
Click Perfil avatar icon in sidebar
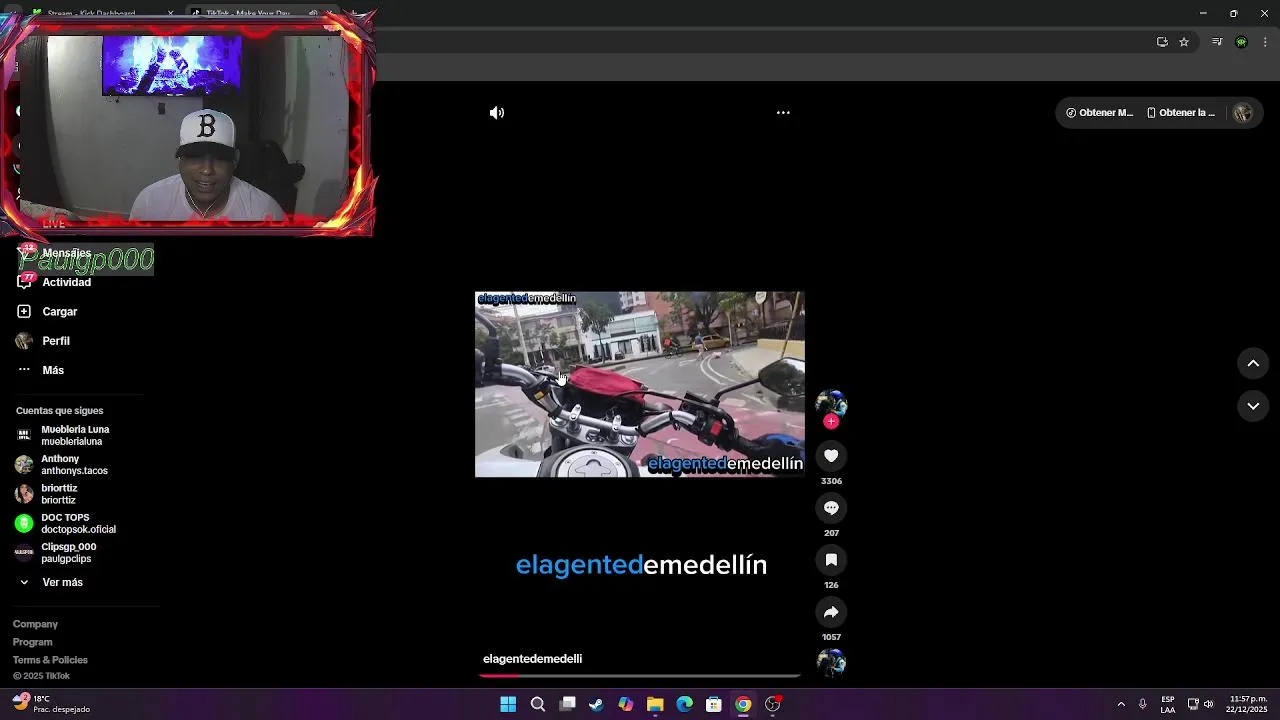pyautogui.click(x=24, y=341)
